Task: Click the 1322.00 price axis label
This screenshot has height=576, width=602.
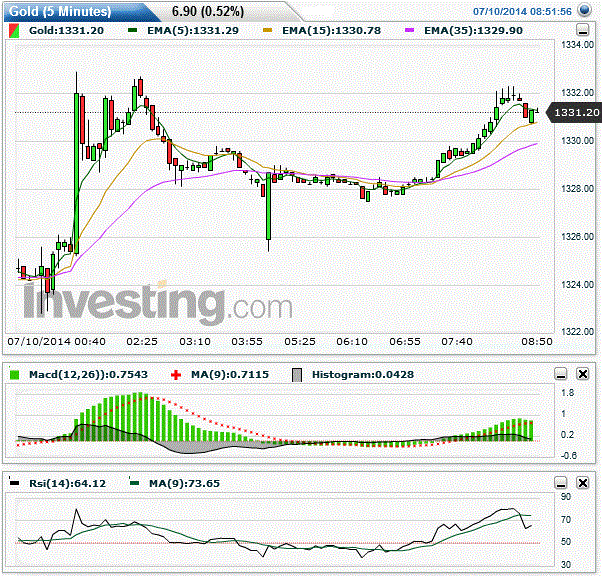Action: coord(577,331)
